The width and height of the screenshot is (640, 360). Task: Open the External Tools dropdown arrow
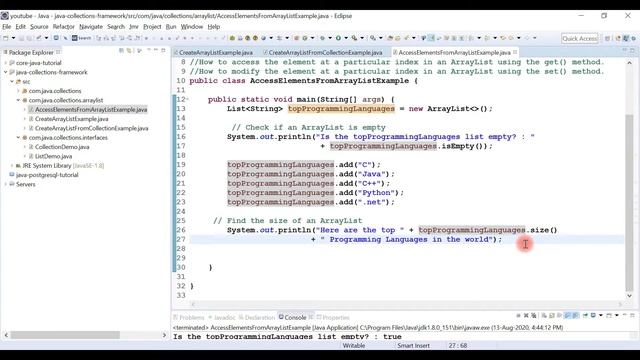click(x=362, y=38)
